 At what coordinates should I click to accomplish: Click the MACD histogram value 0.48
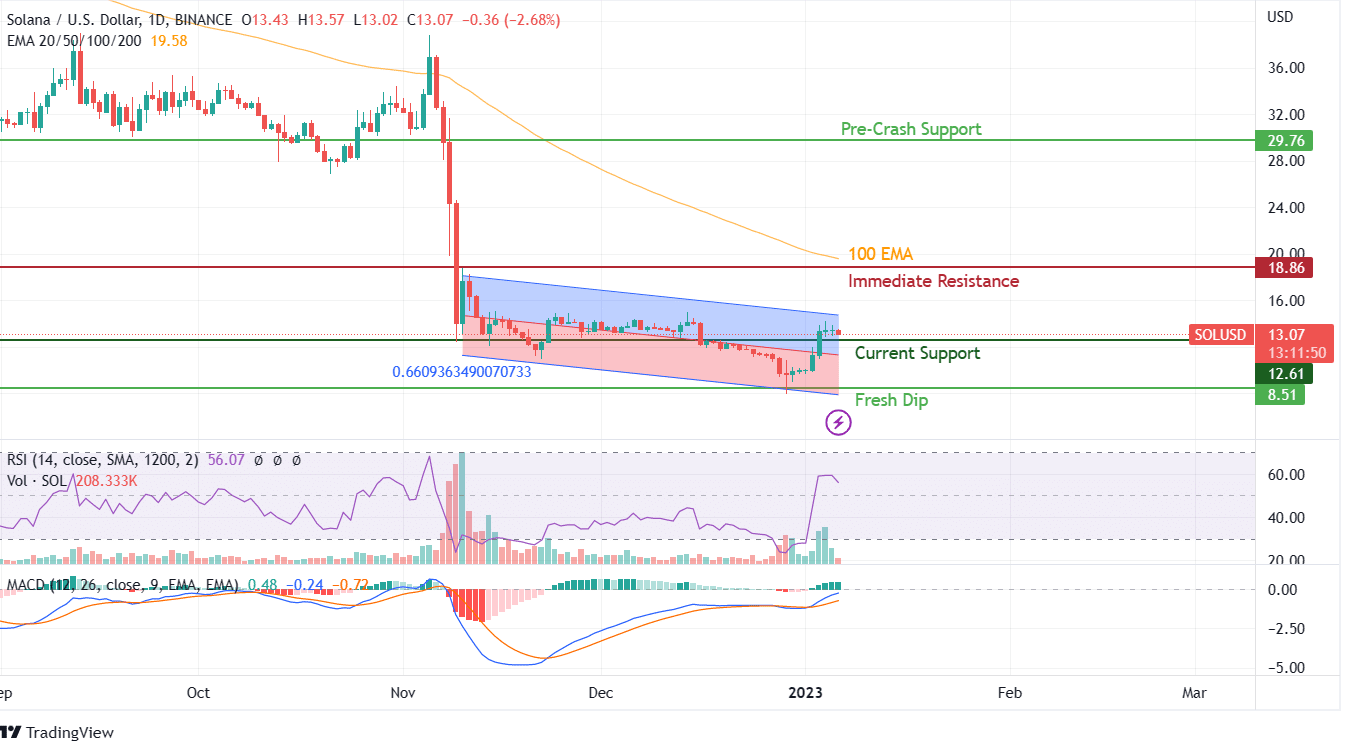(x=263, y=585)
